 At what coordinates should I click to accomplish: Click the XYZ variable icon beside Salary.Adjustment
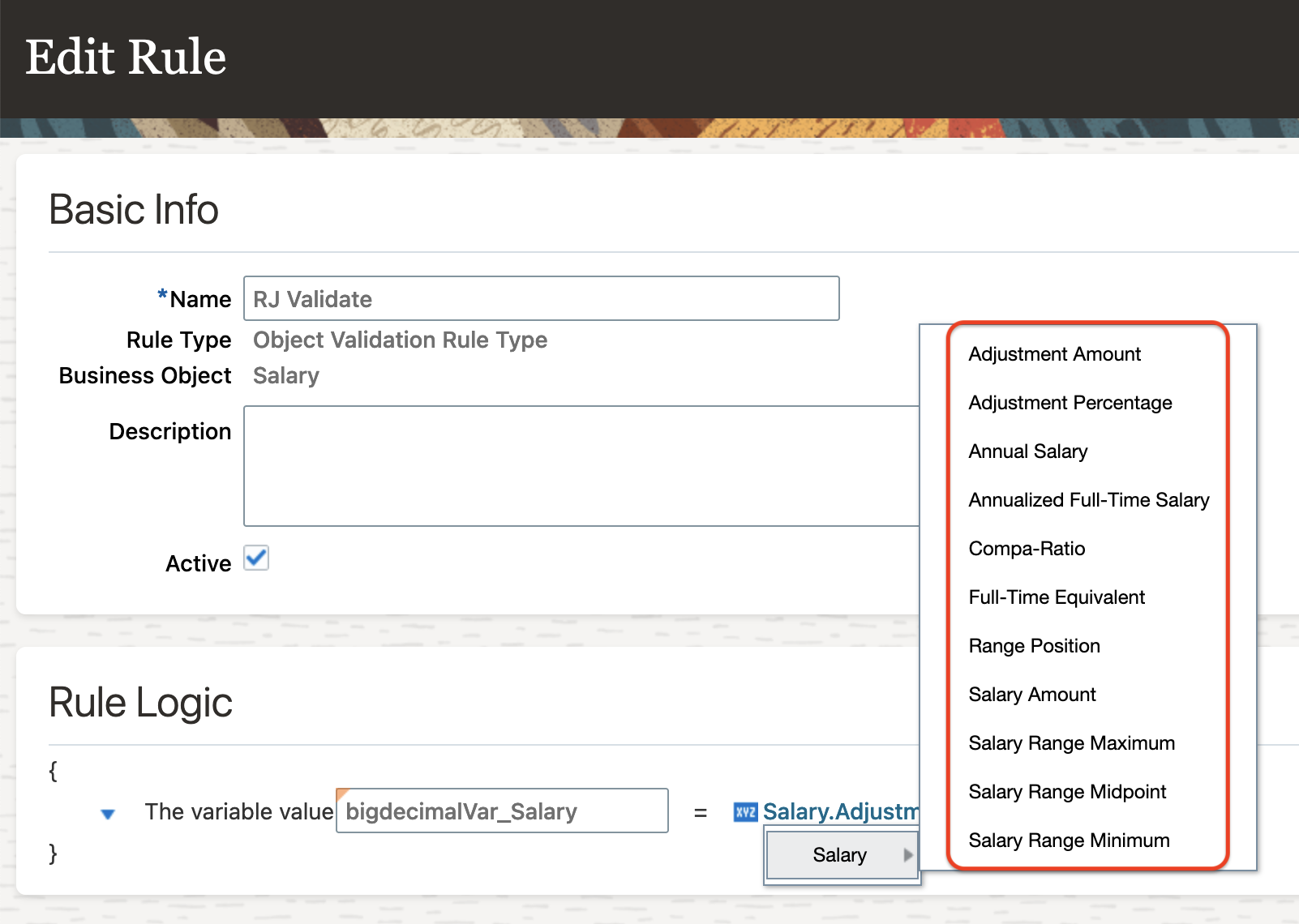click(745, 812)
